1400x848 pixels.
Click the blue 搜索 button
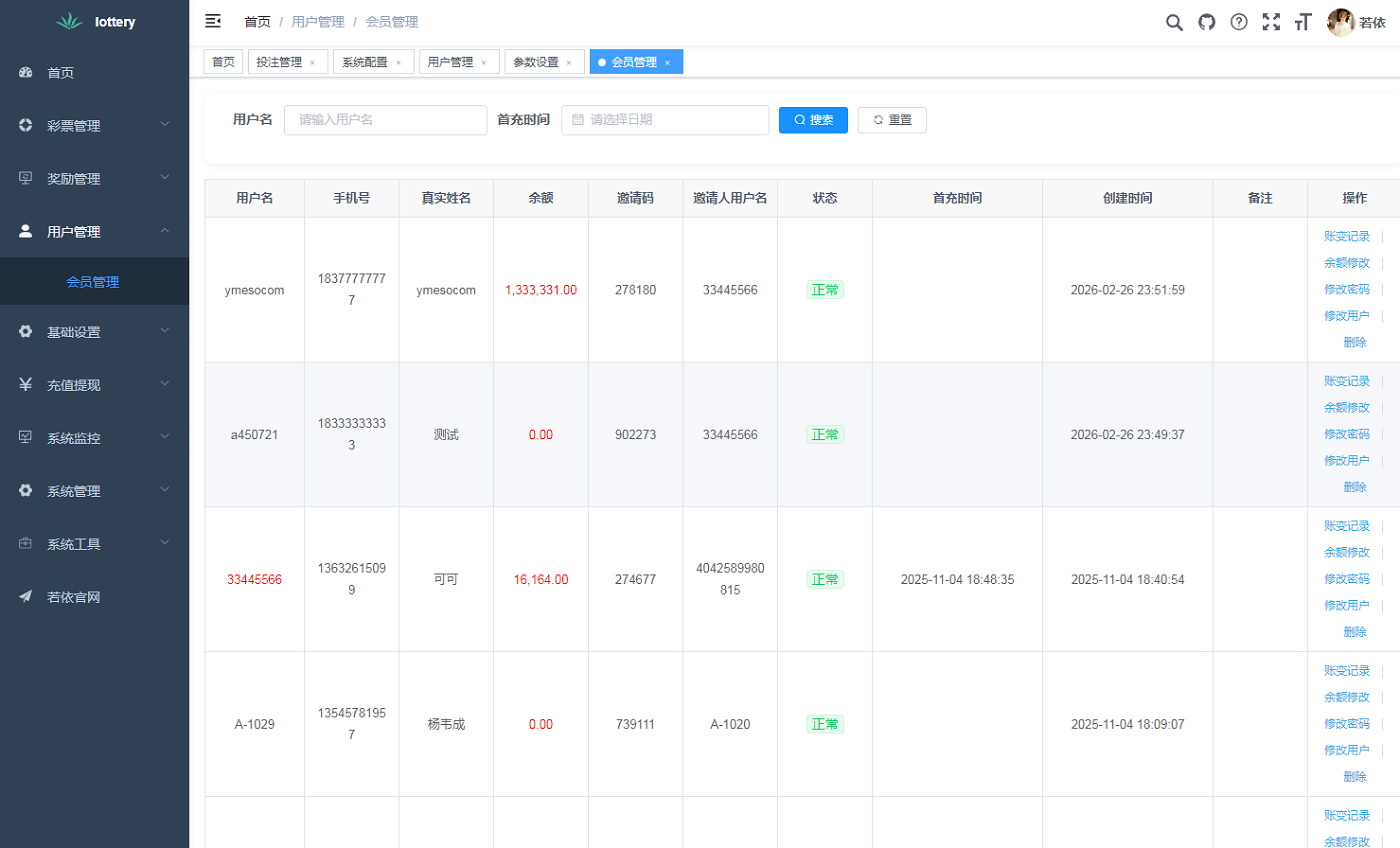813,120
